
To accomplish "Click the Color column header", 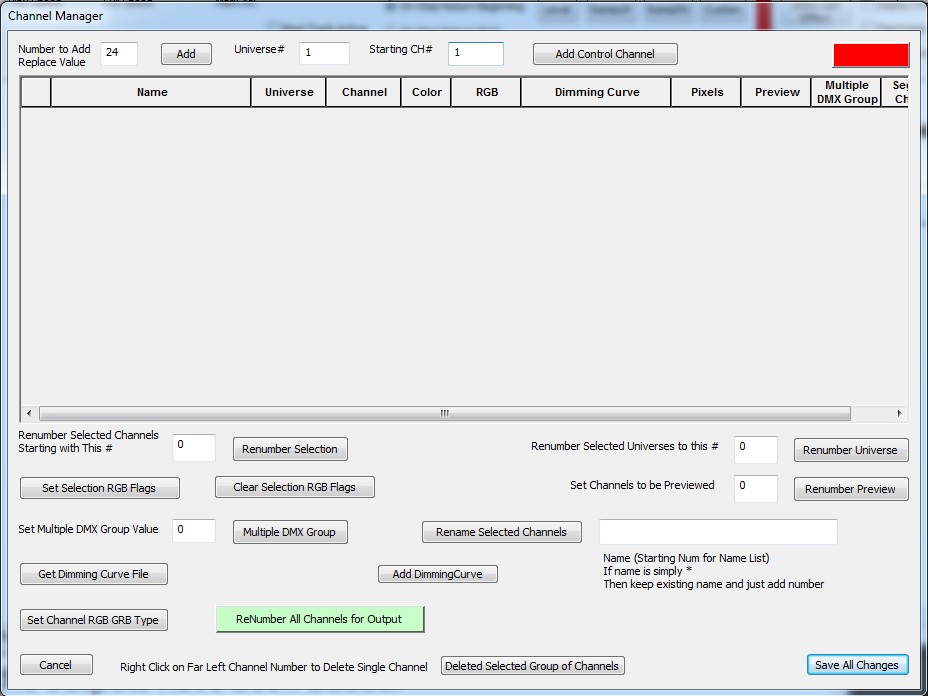I will point(427,92).
